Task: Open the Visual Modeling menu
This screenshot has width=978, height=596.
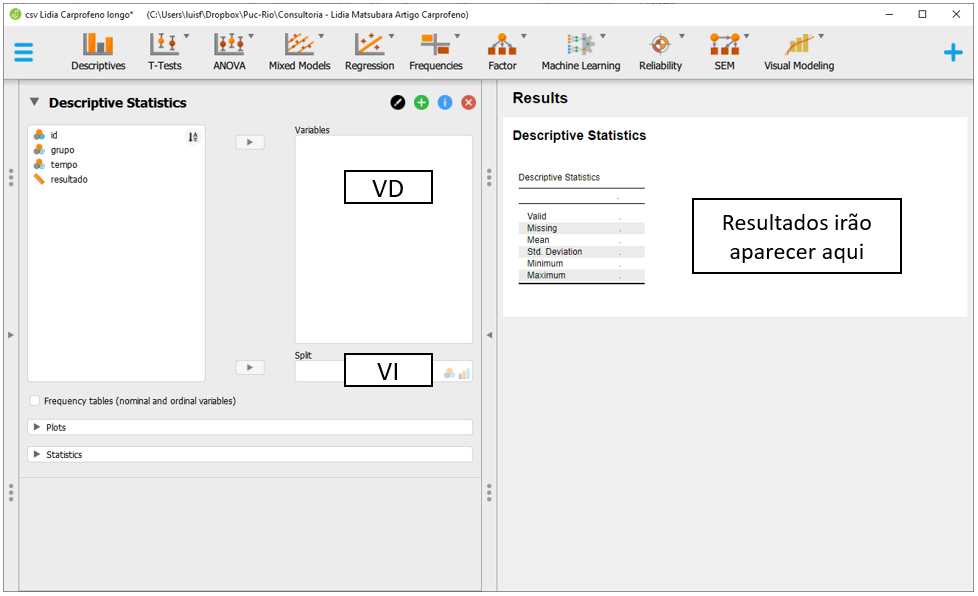Action: (x=799, y=52)
